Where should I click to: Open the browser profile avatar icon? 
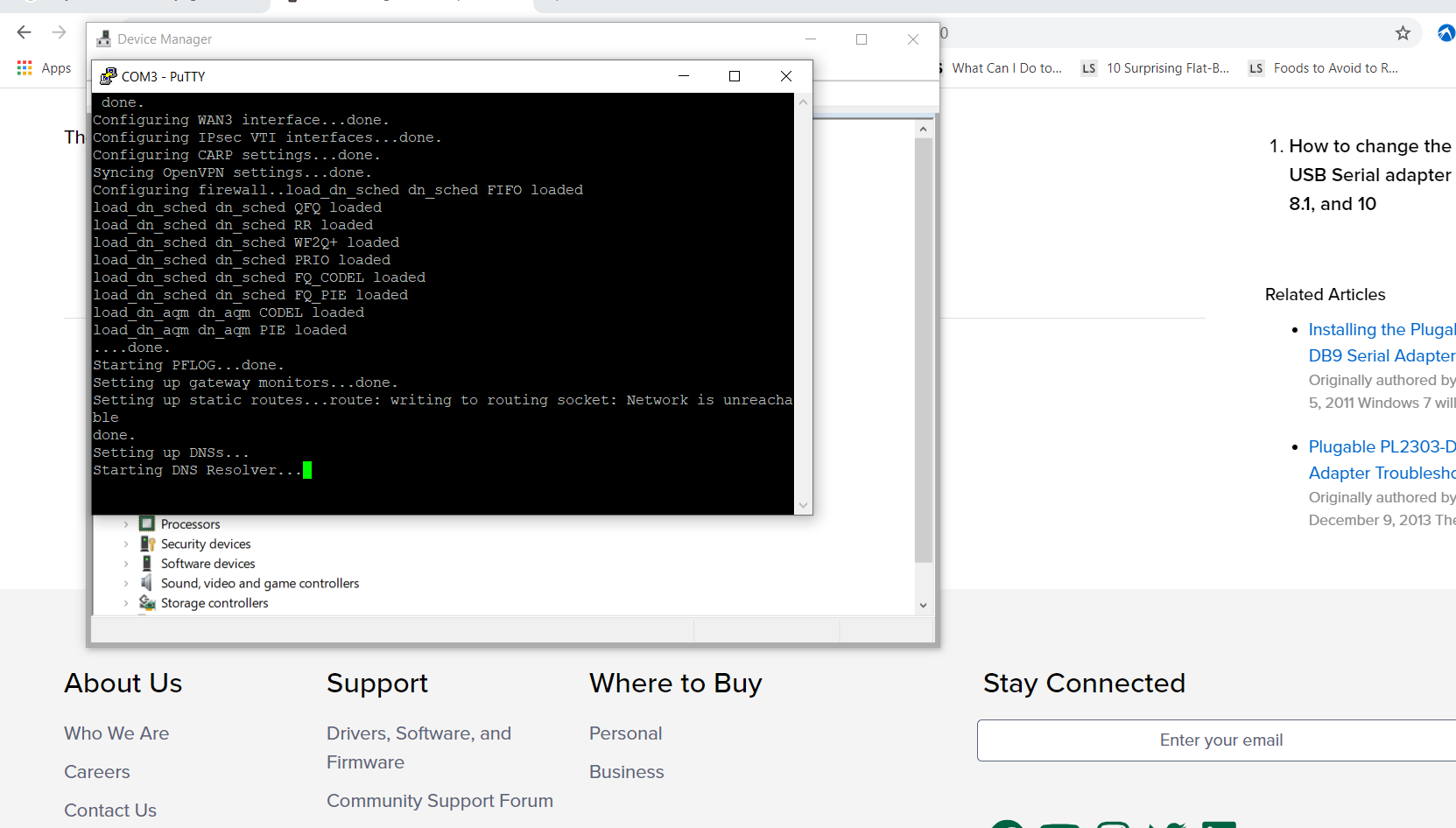tap(1446, 33)
